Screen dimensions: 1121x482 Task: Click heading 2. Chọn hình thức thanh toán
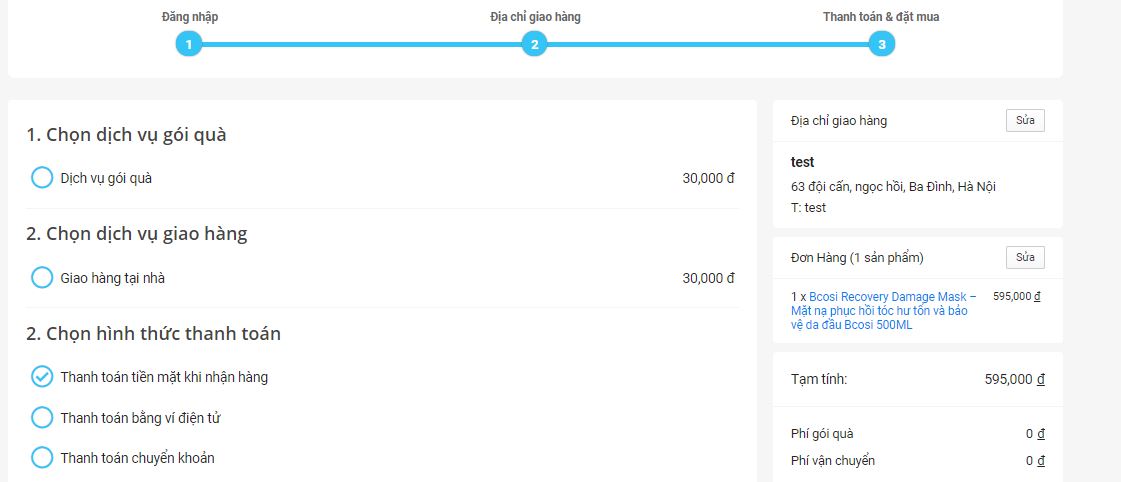point(154,333)
